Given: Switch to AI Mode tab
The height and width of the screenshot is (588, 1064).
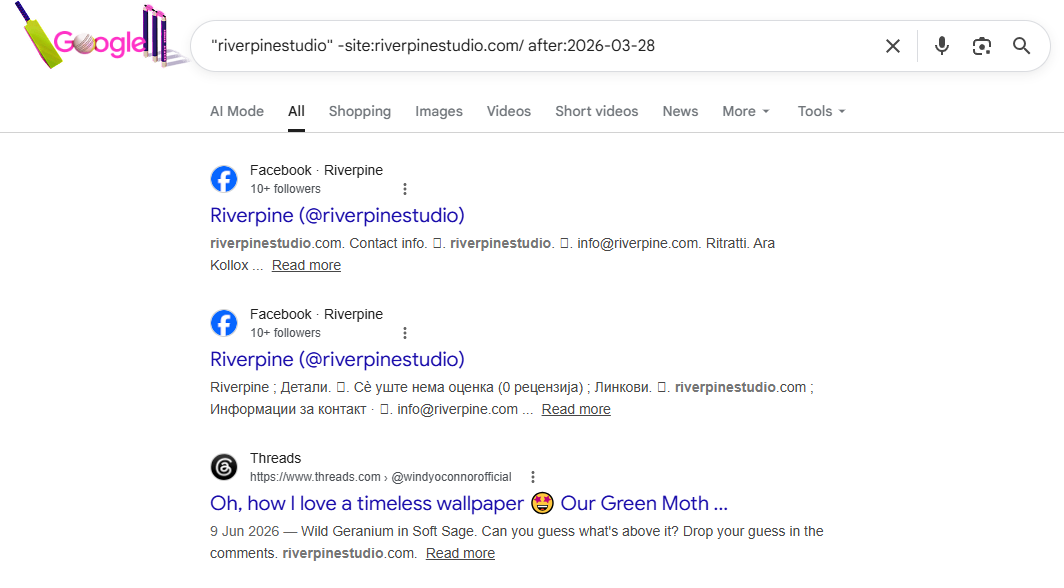Looking at the screenshot, I should (x=237, y=111).
